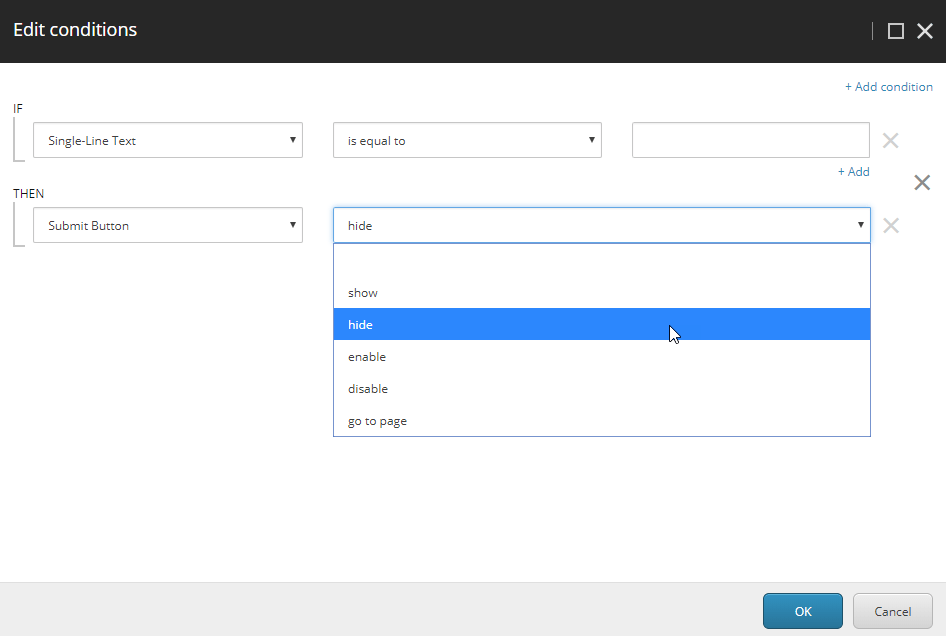Image resolution: width=946 pixels, height=636 pixels.
Task: Click the Single-Line Text dropdown arrow
Action: pyautogui.click(x=292, y=140)
